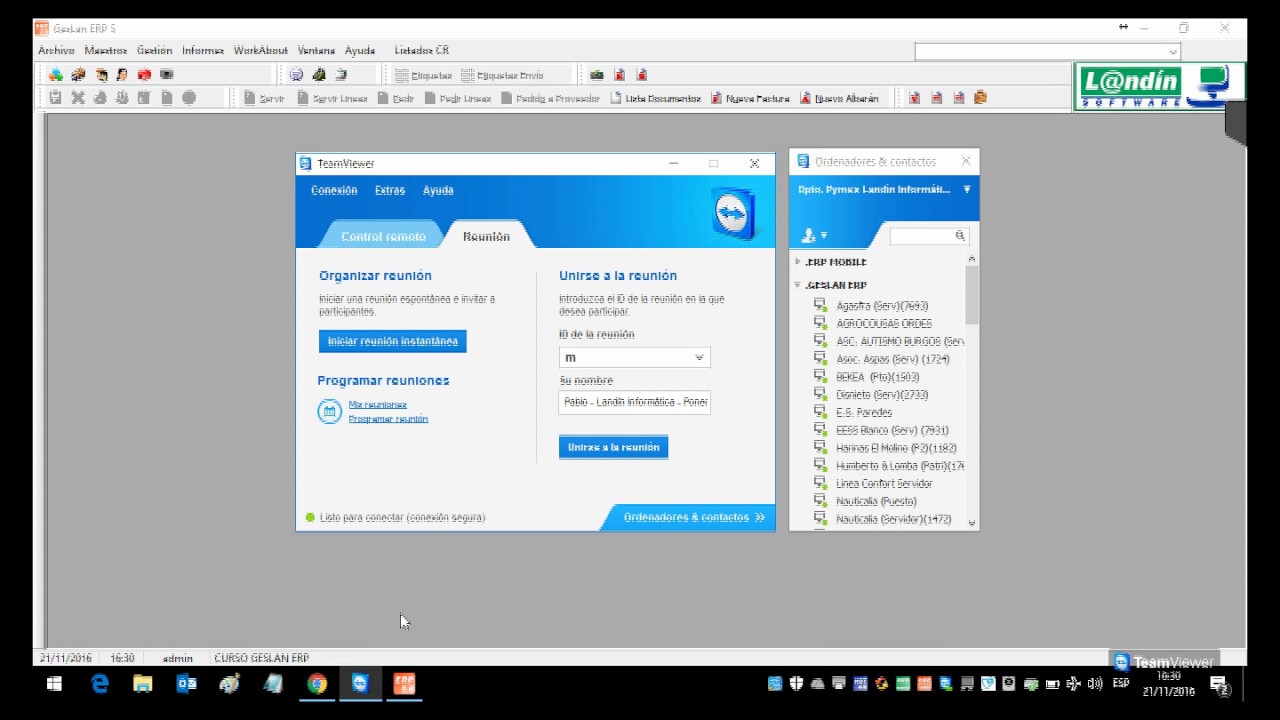The height and width of the screenshot is (720, 1280).
Task: Open File Explorer from taskbar
Action: pos(143,684)
